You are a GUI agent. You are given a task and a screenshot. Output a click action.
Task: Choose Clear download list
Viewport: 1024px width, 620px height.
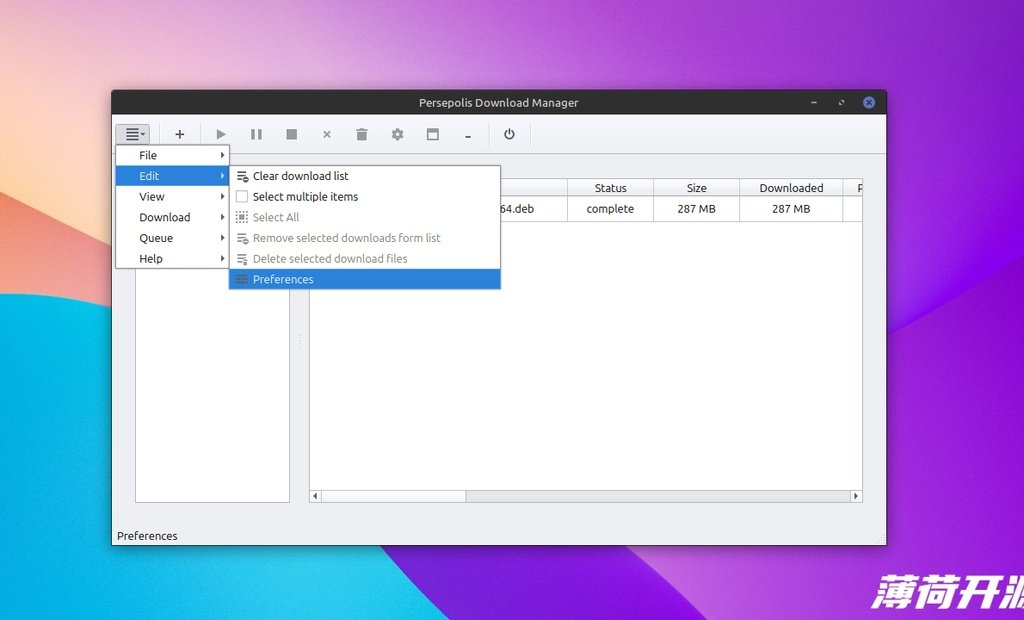(365, 176)
